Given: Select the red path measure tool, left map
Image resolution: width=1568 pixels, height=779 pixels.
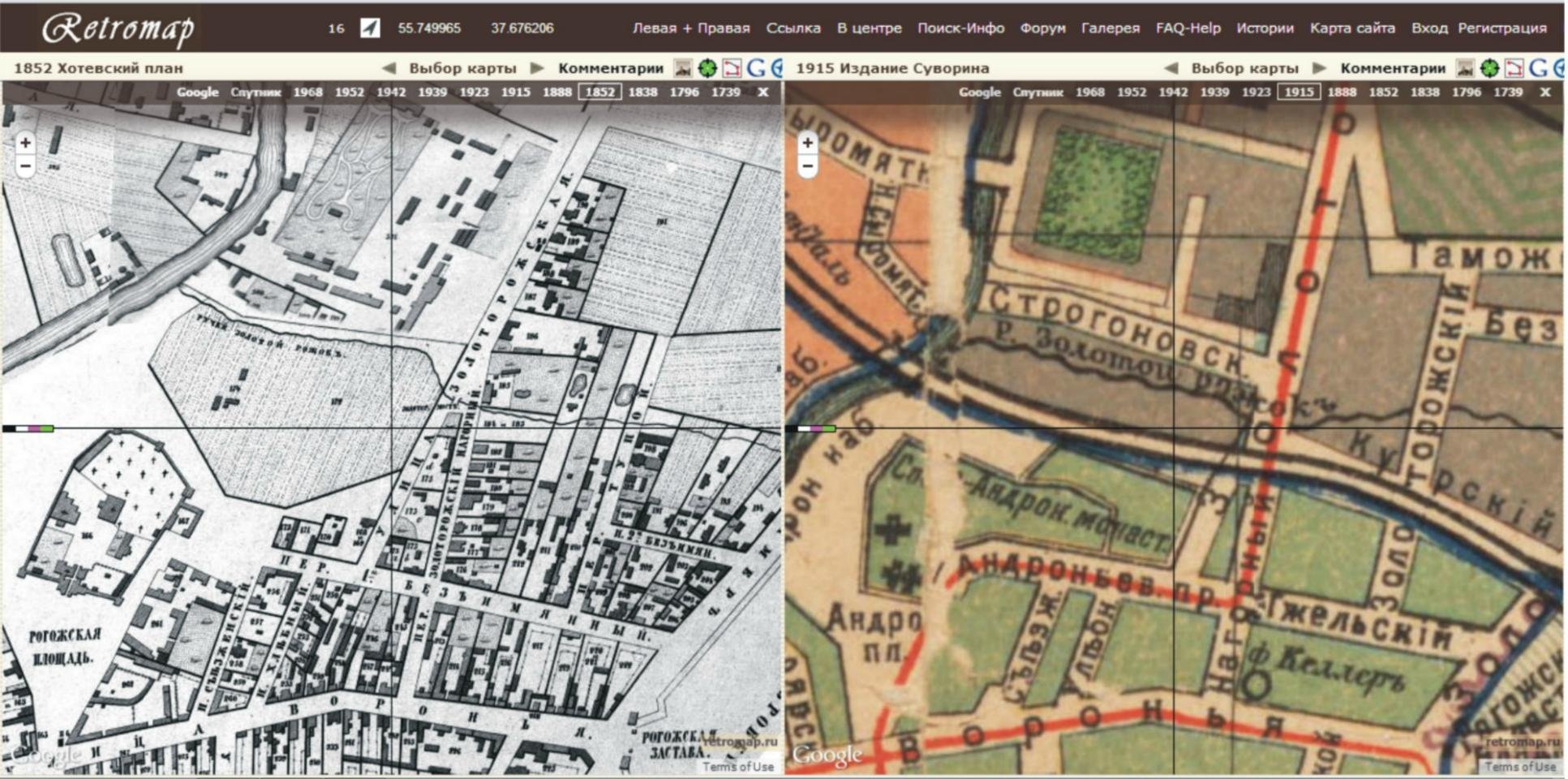Looking at the screenshot, I should [x=732, y=68].
